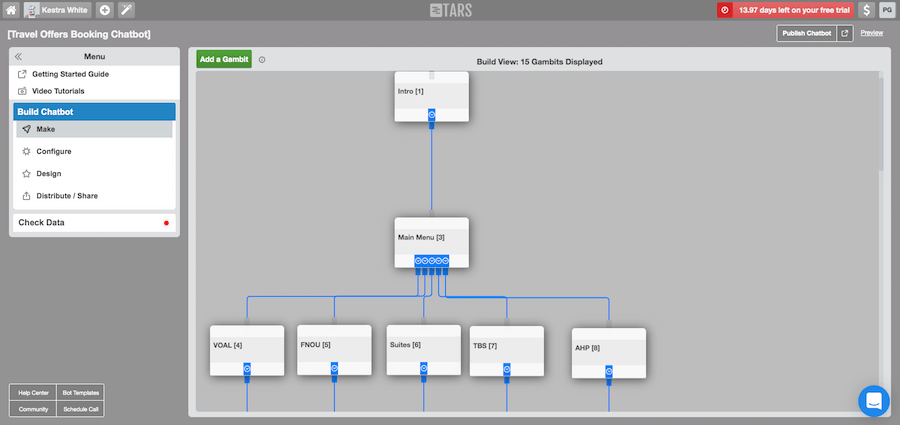Viewport: 900px width, 425px height.
Task: Click the TARS logo
Action: coord(451,10)
